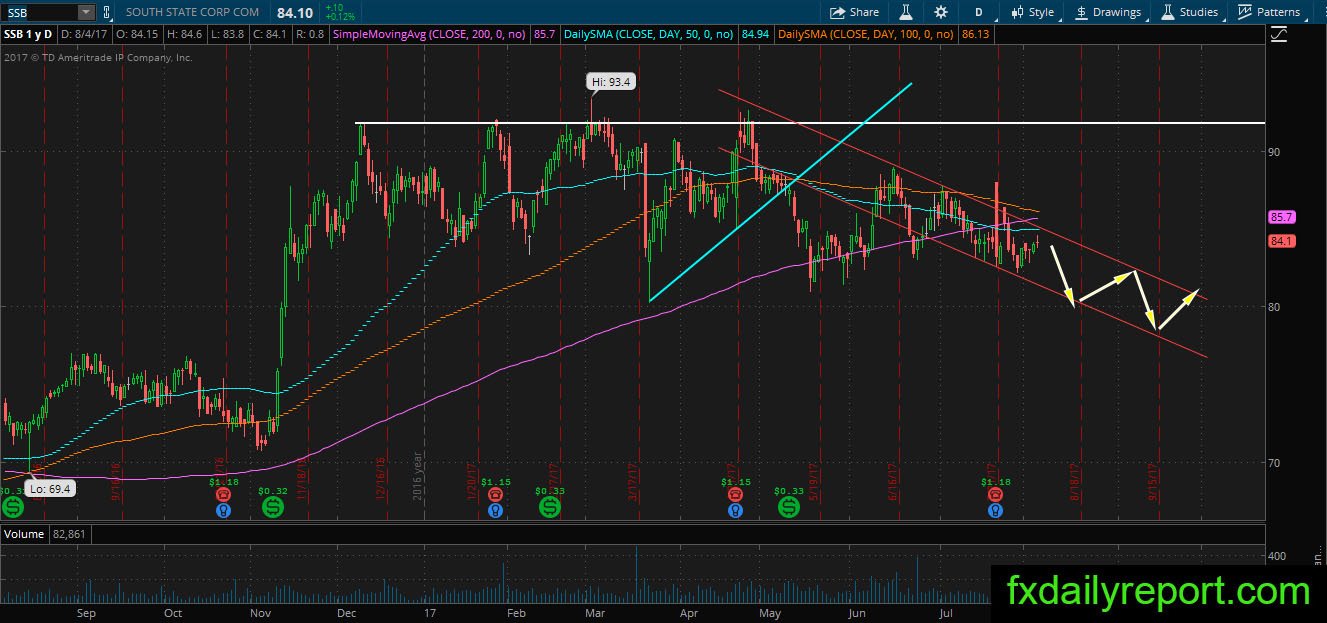Viewport: 1327px width, 623px height.
Task: Click the April $1.15 earnings phone icon
Action: pyautogui.click(x=735, y=494)
